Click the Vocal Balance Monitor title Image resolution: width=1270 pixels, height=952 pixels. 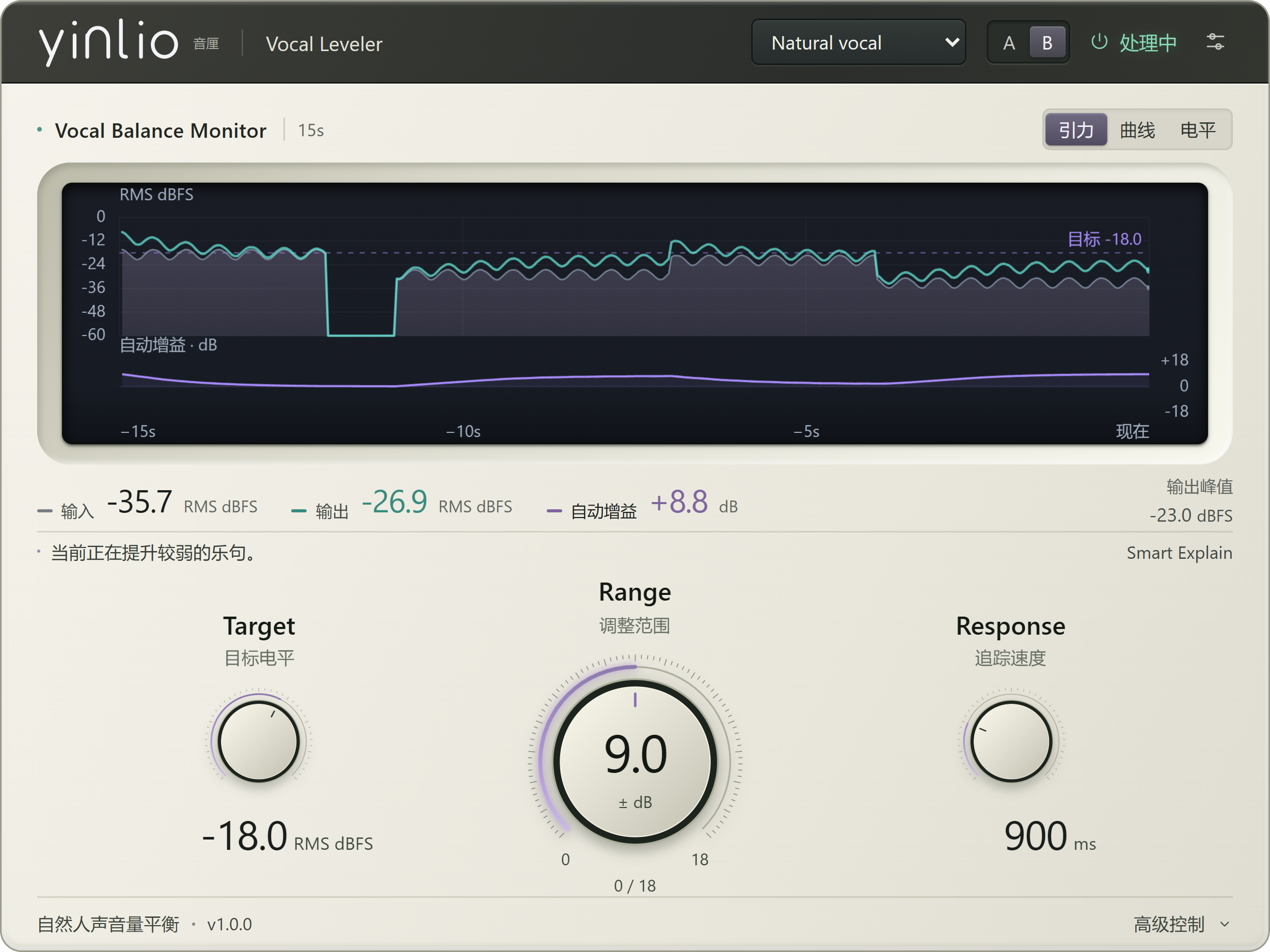point(160,131)
